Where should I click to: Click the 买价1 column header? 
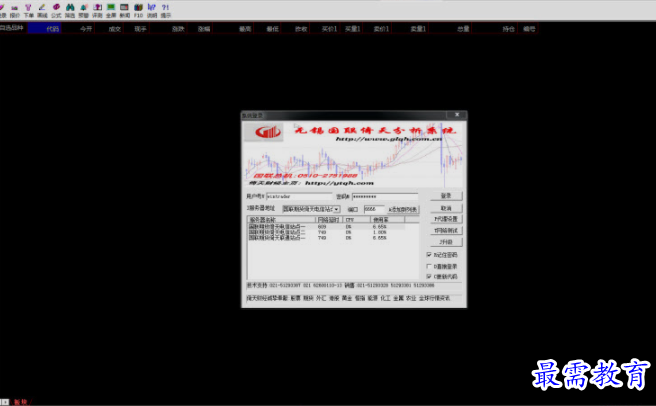coord(325,28)
